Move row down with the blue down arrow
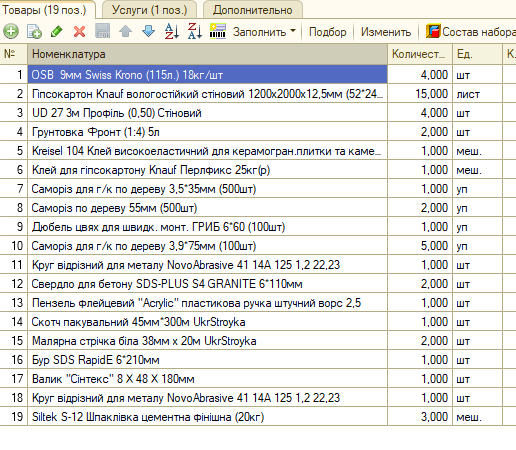516x450 pixels. 148,32
